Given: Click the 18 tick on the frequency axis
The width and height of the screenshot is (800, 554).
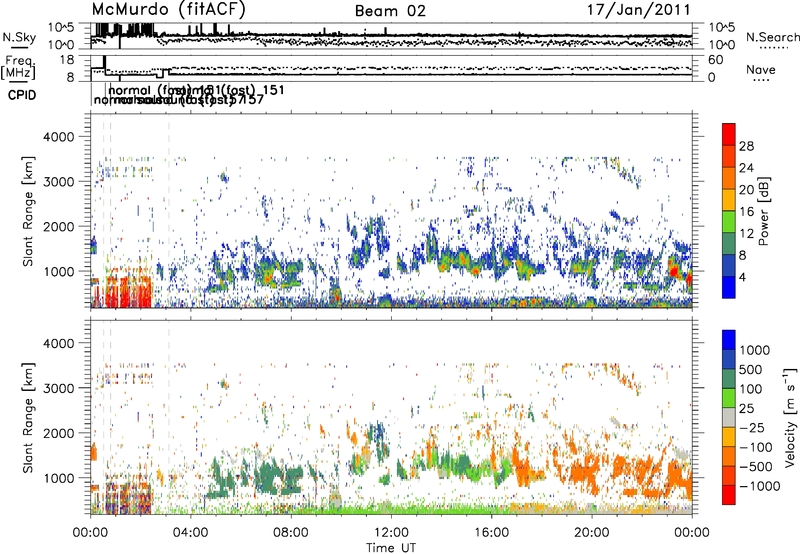Looking at the screenshot, I should coord(67,60).
